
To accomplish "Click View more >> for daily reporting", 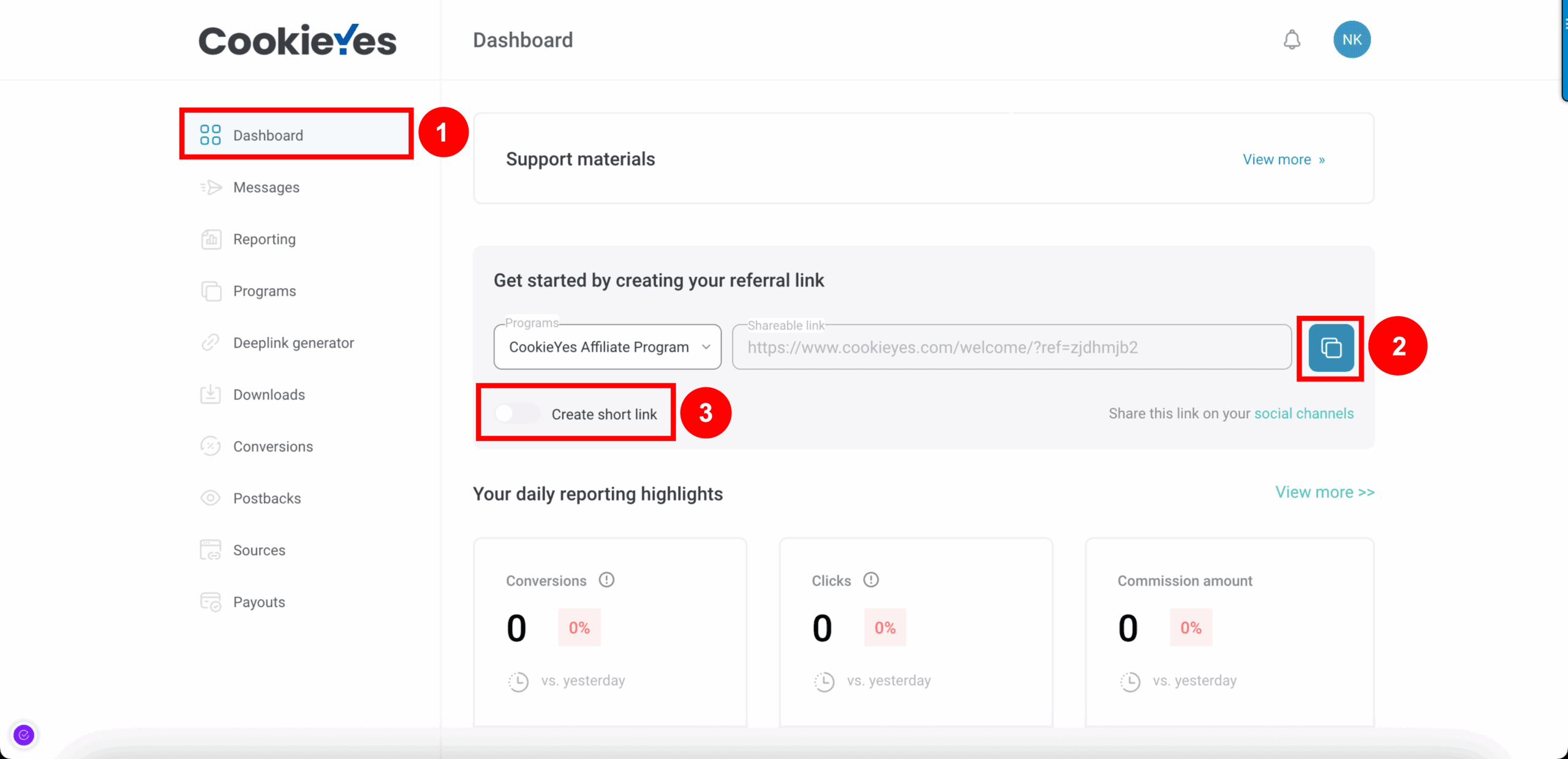I will click(1325, 492).
